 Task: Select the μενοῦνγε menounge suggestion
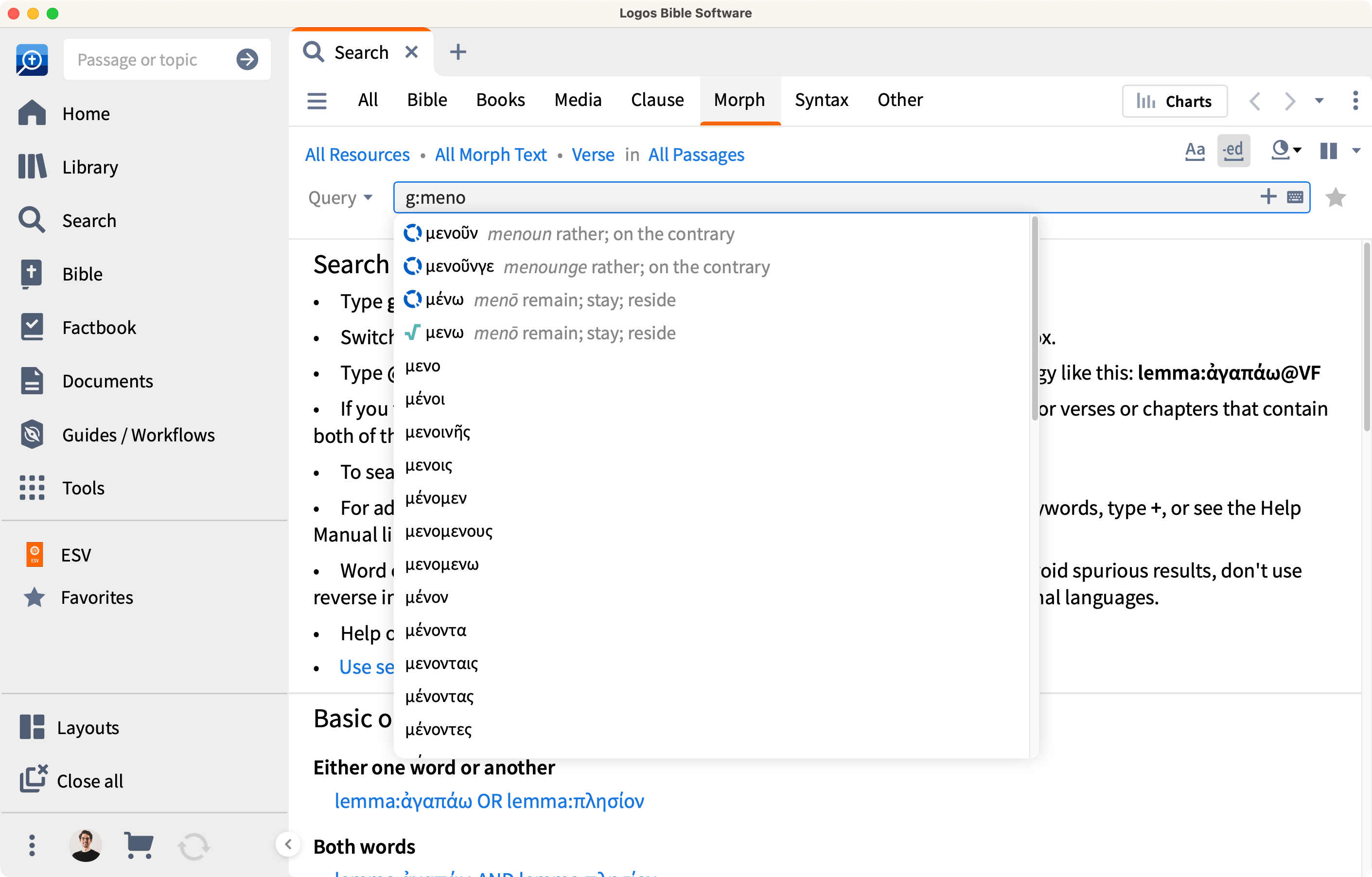[x=711, y=267]
